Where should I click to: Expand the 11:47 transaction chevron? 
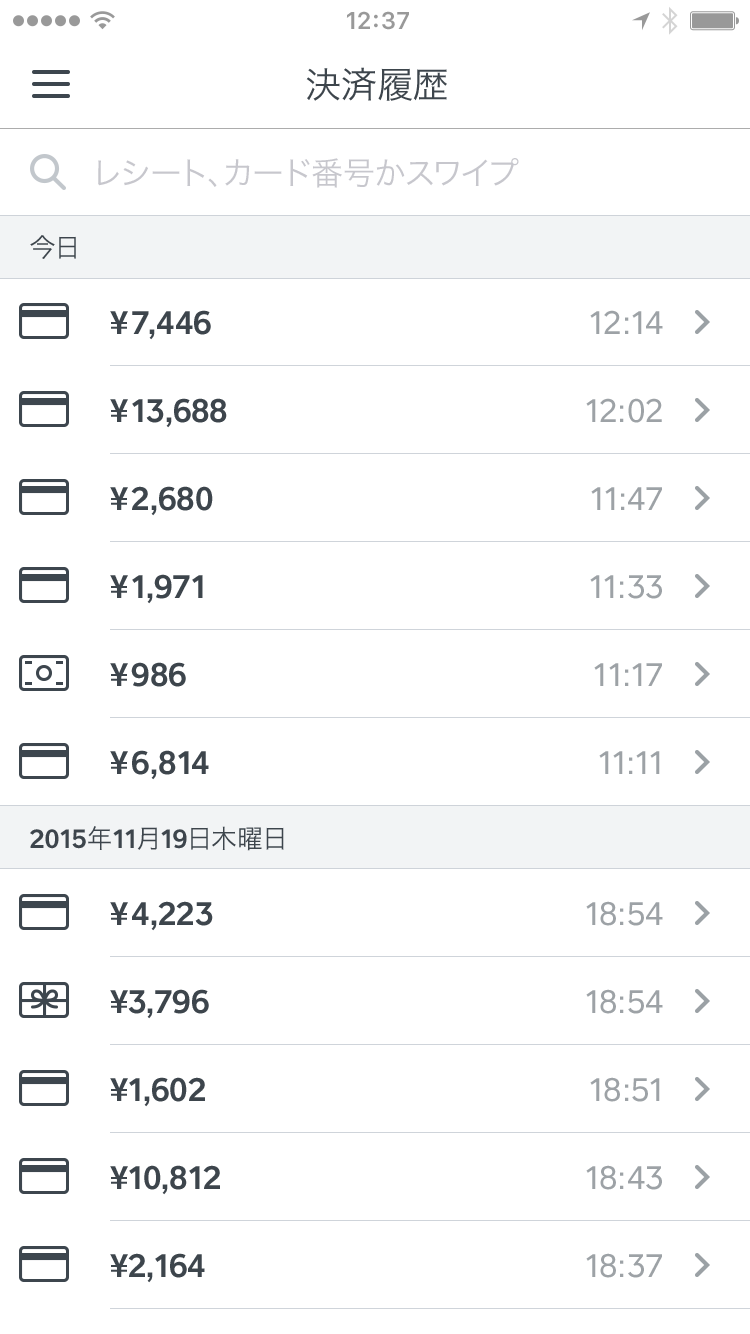tap(702, 498)
